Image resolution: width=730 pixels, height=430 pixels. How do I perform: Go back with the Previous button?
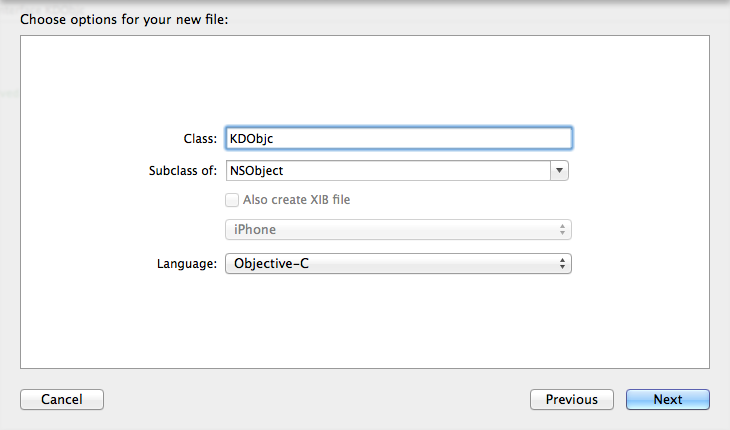[x=571, y=400]
